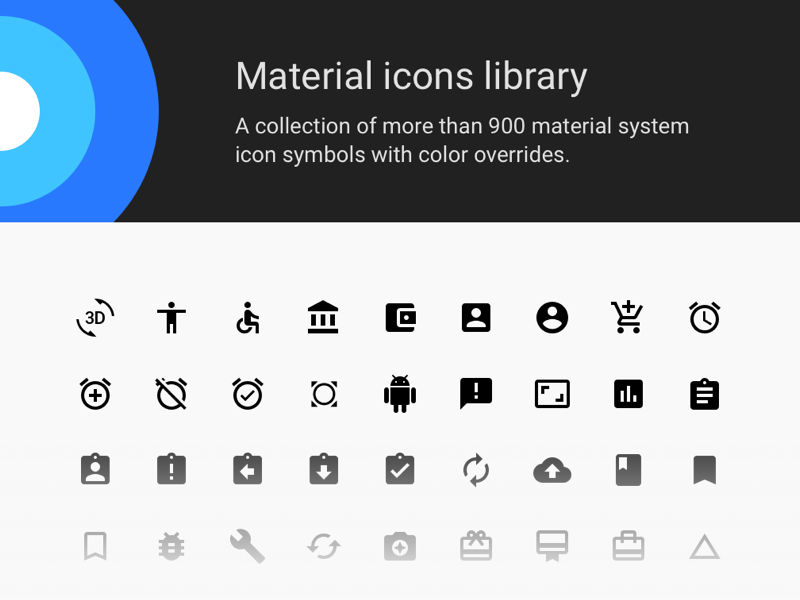
Task: Select the alarm off icon
Action: (171, 393)
